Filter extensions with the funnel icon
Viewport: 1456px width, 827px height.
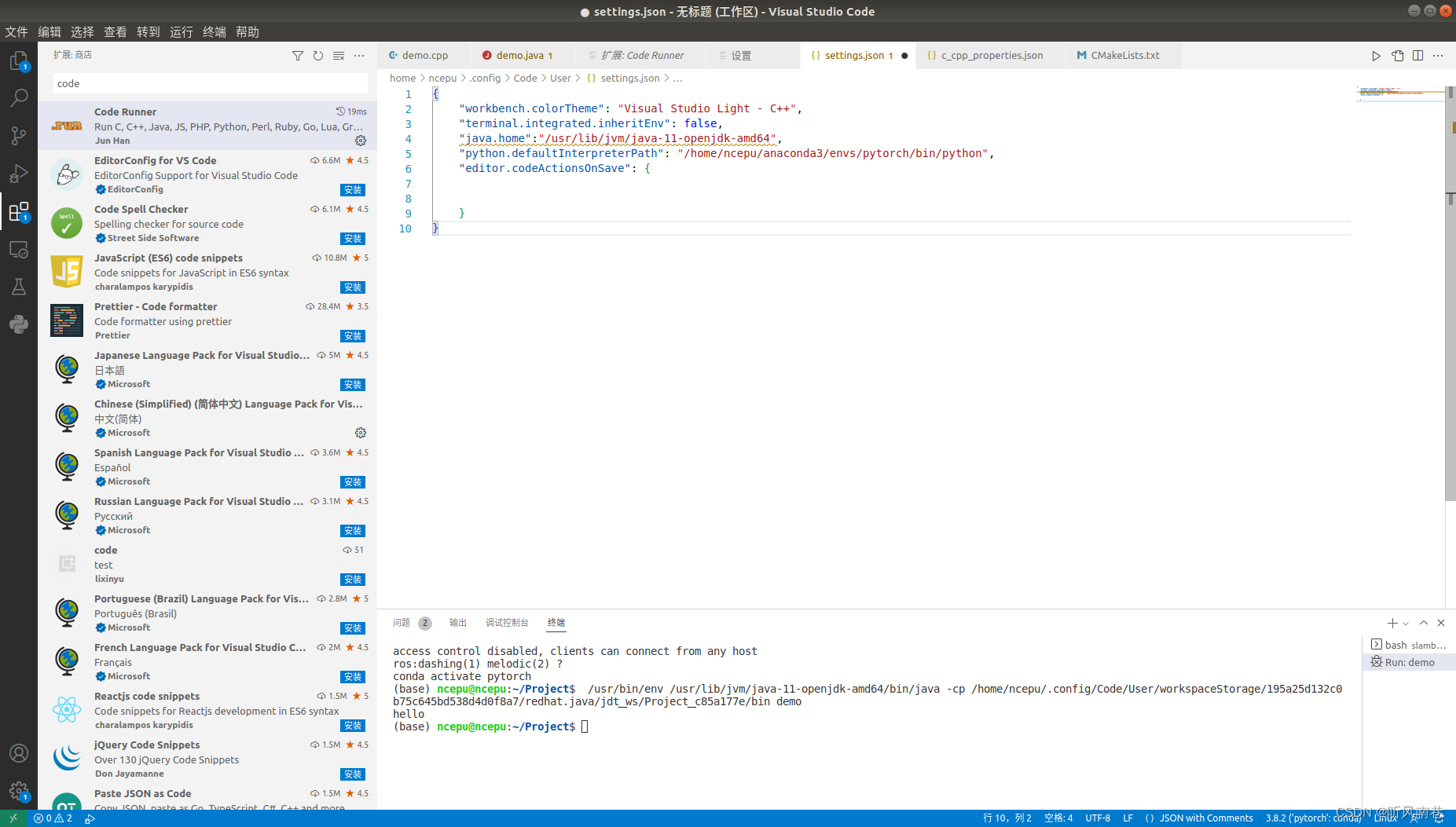298,56
